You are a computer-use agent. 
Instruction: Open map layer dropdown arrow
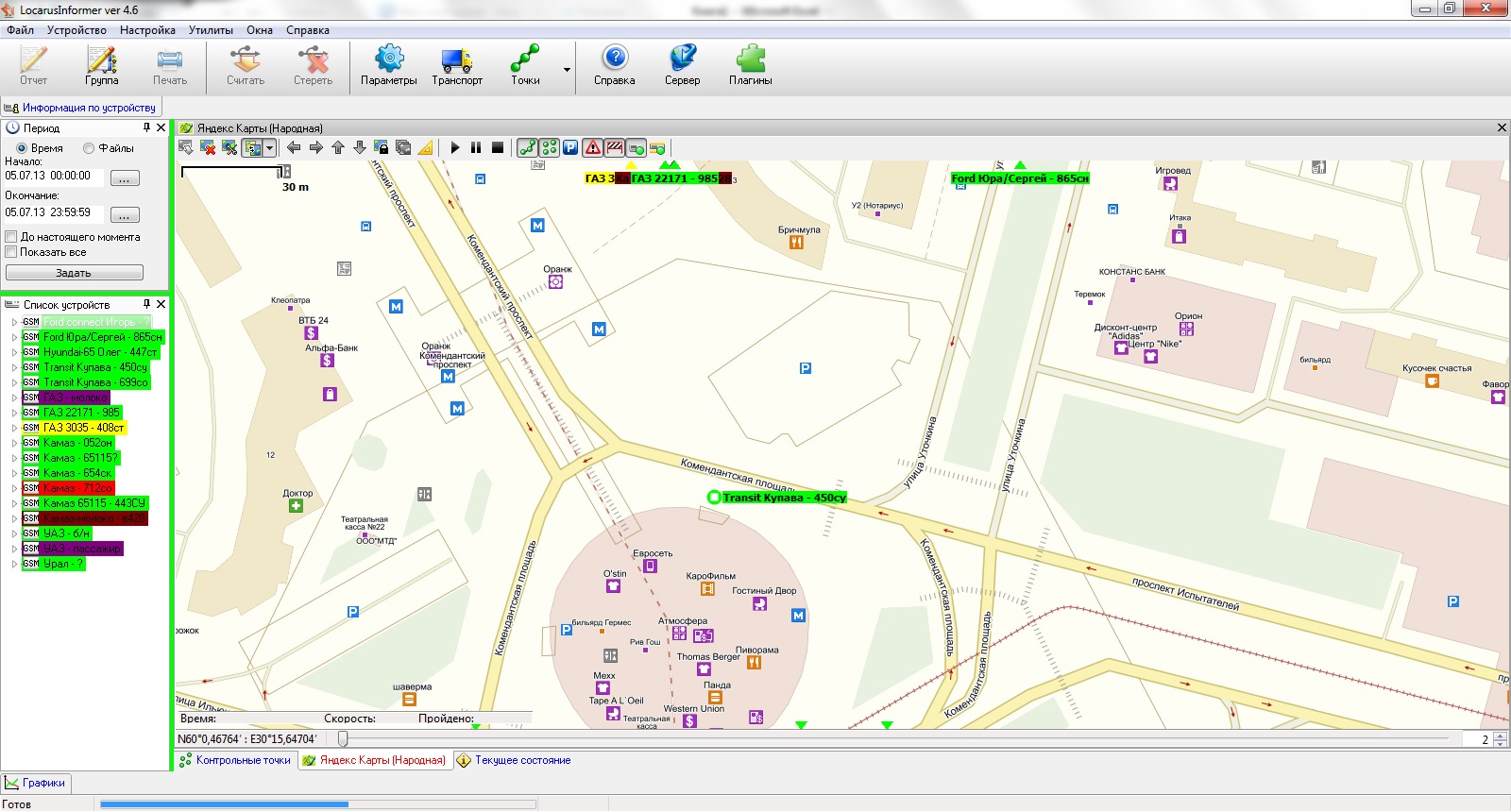[269, 147]
